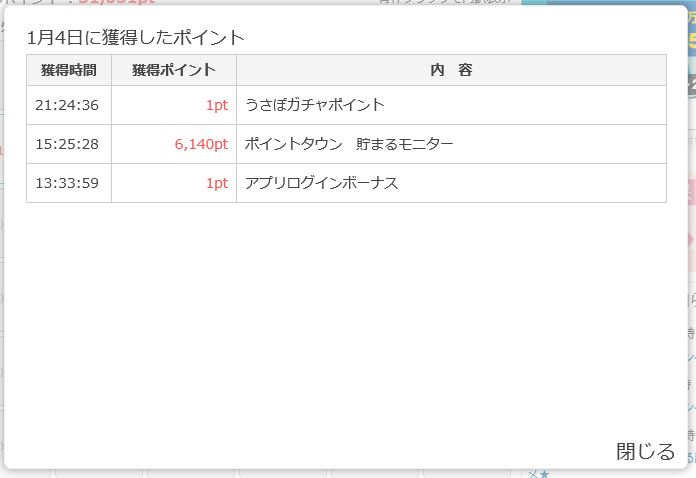696x478 pixels.
Task: Click the アプリログインボーナス entry
Action: 321,183
